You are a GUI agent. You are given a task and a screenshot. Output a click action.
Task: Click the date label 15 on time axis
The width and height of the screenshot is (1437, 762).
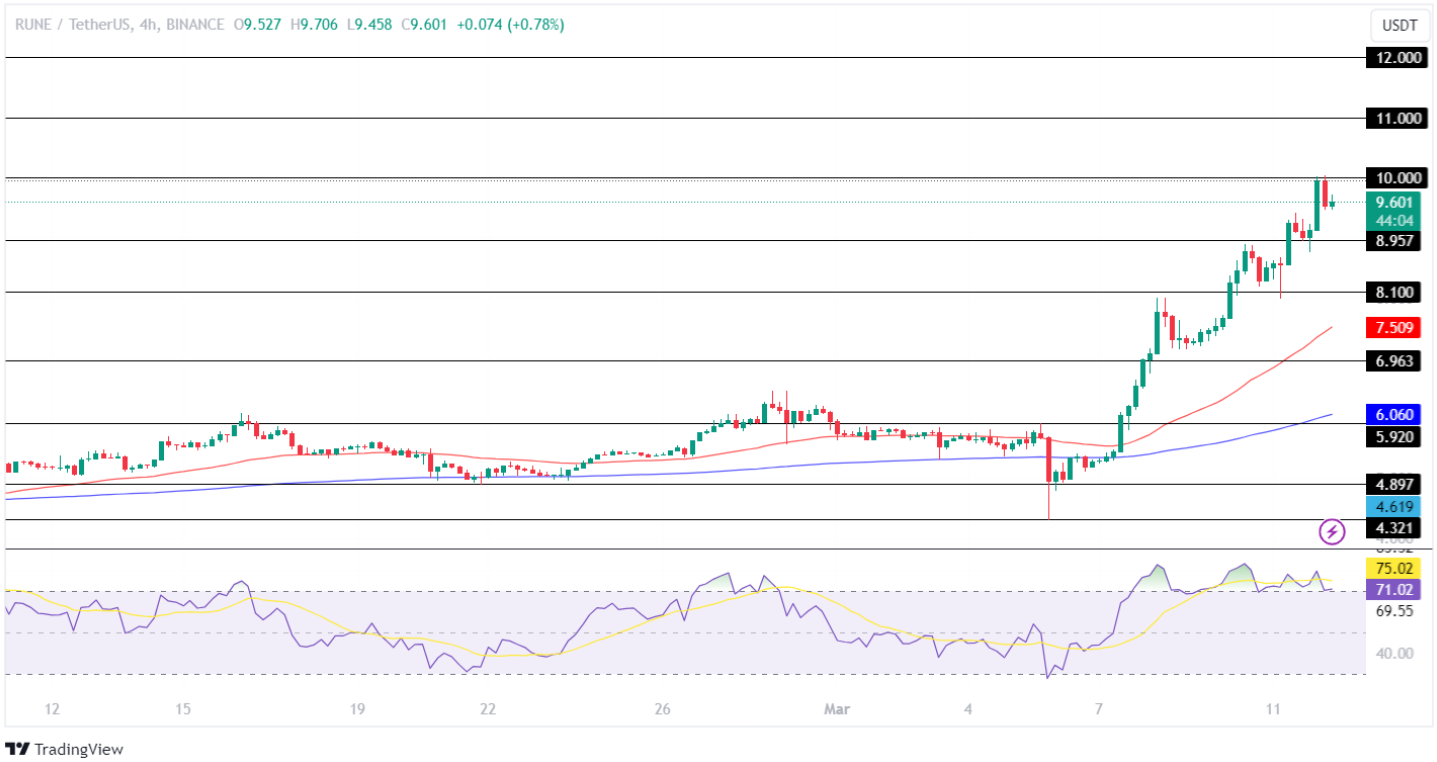coord(183,709)
